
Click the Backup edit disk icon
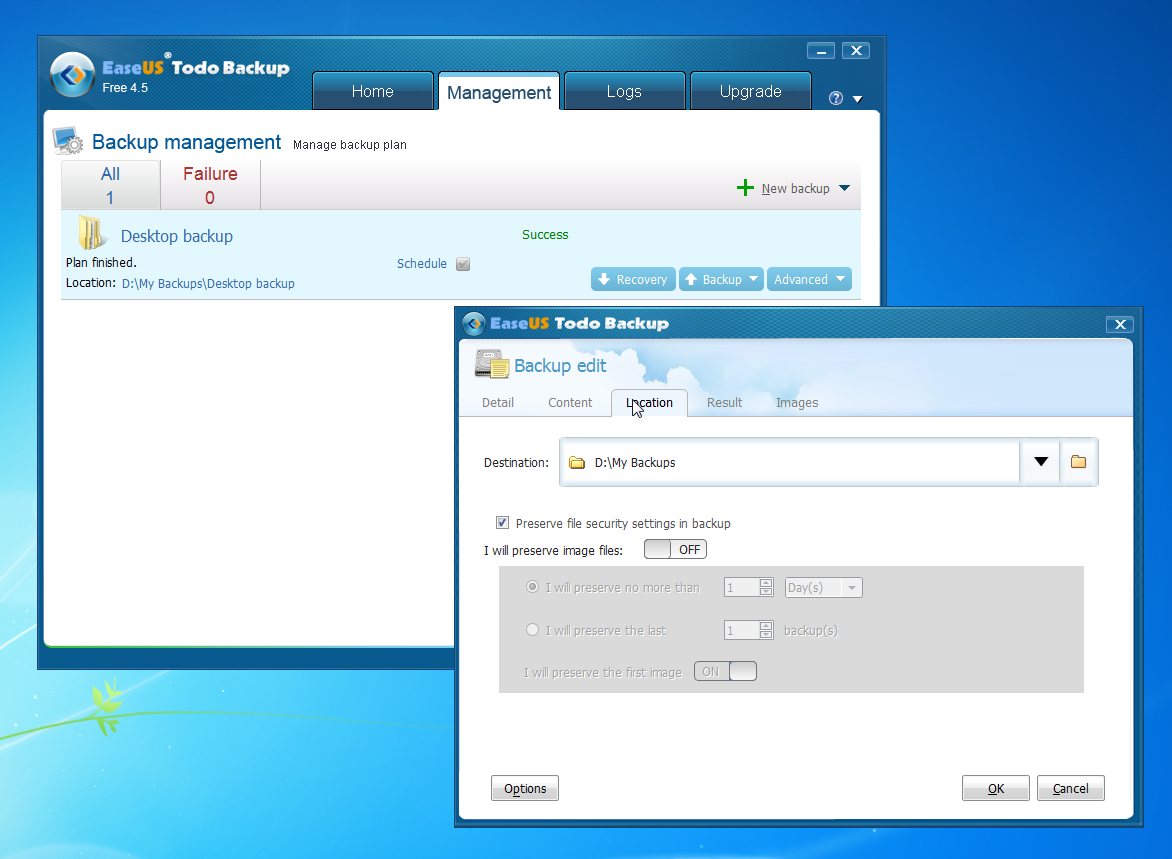492,363
